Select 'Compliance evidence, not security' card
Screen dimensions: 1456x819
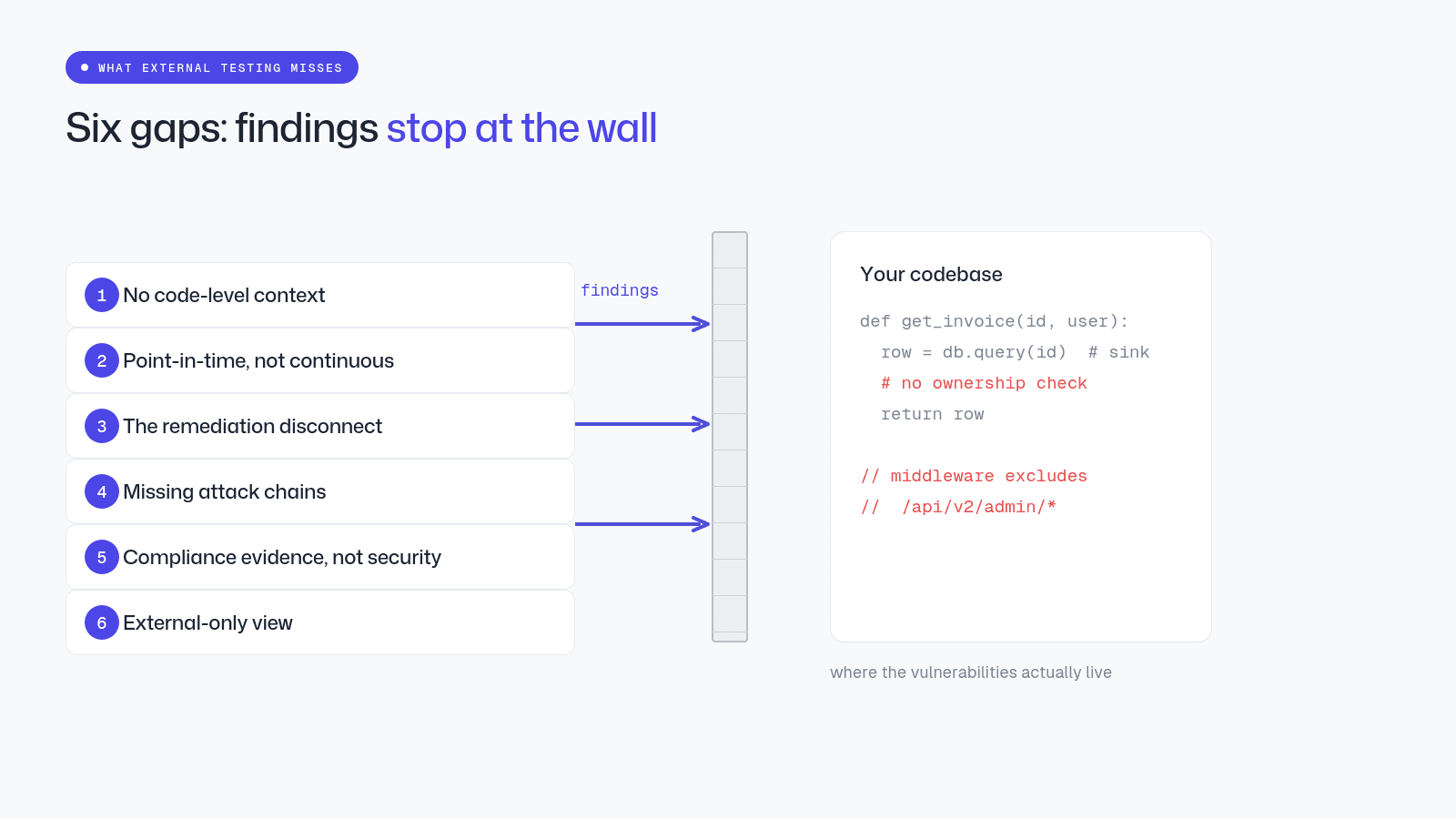(320, 557)
